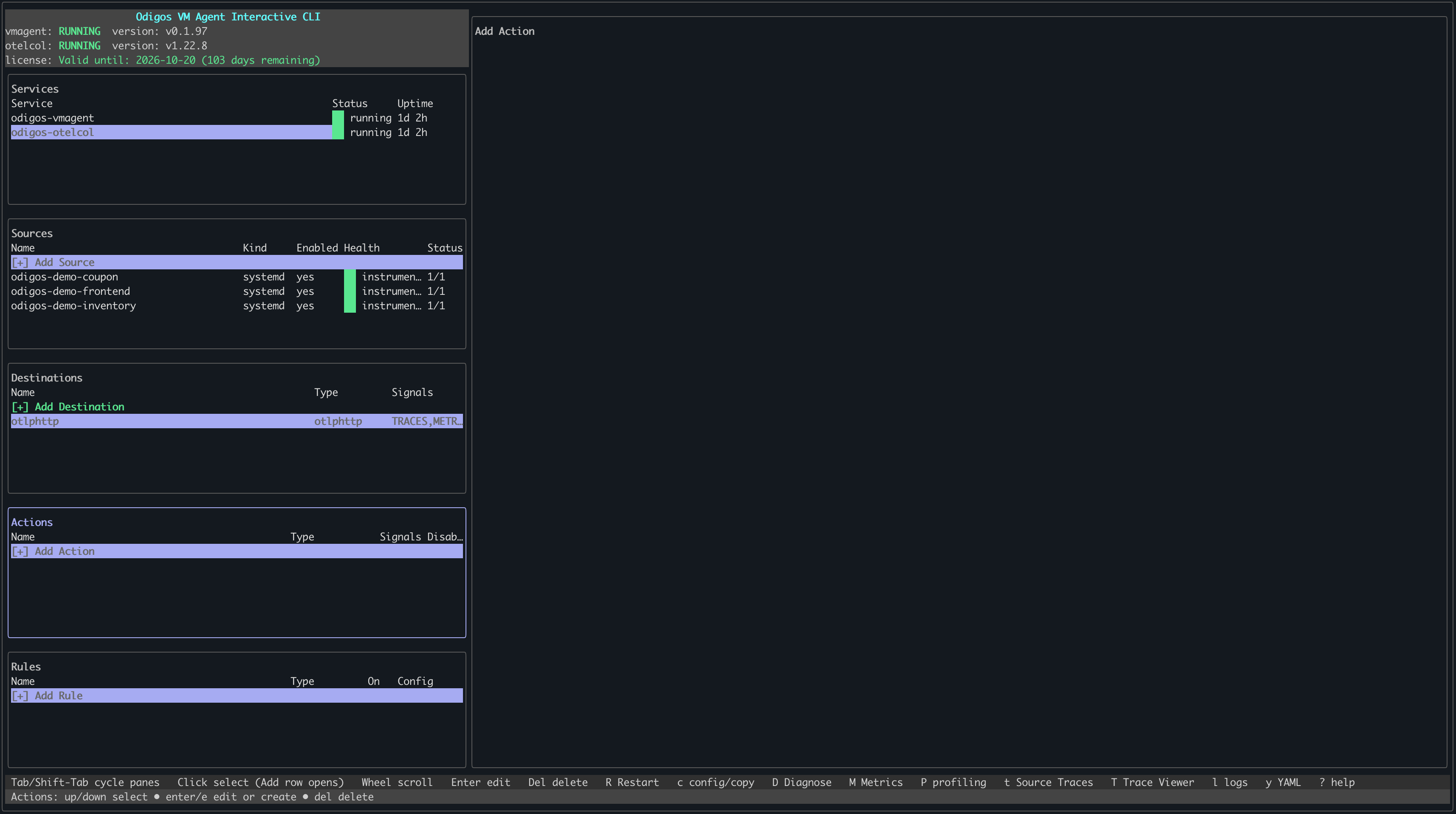Select the otlphttp destination name
Viewport: 1456px width, 814px height.
(35, 421)
